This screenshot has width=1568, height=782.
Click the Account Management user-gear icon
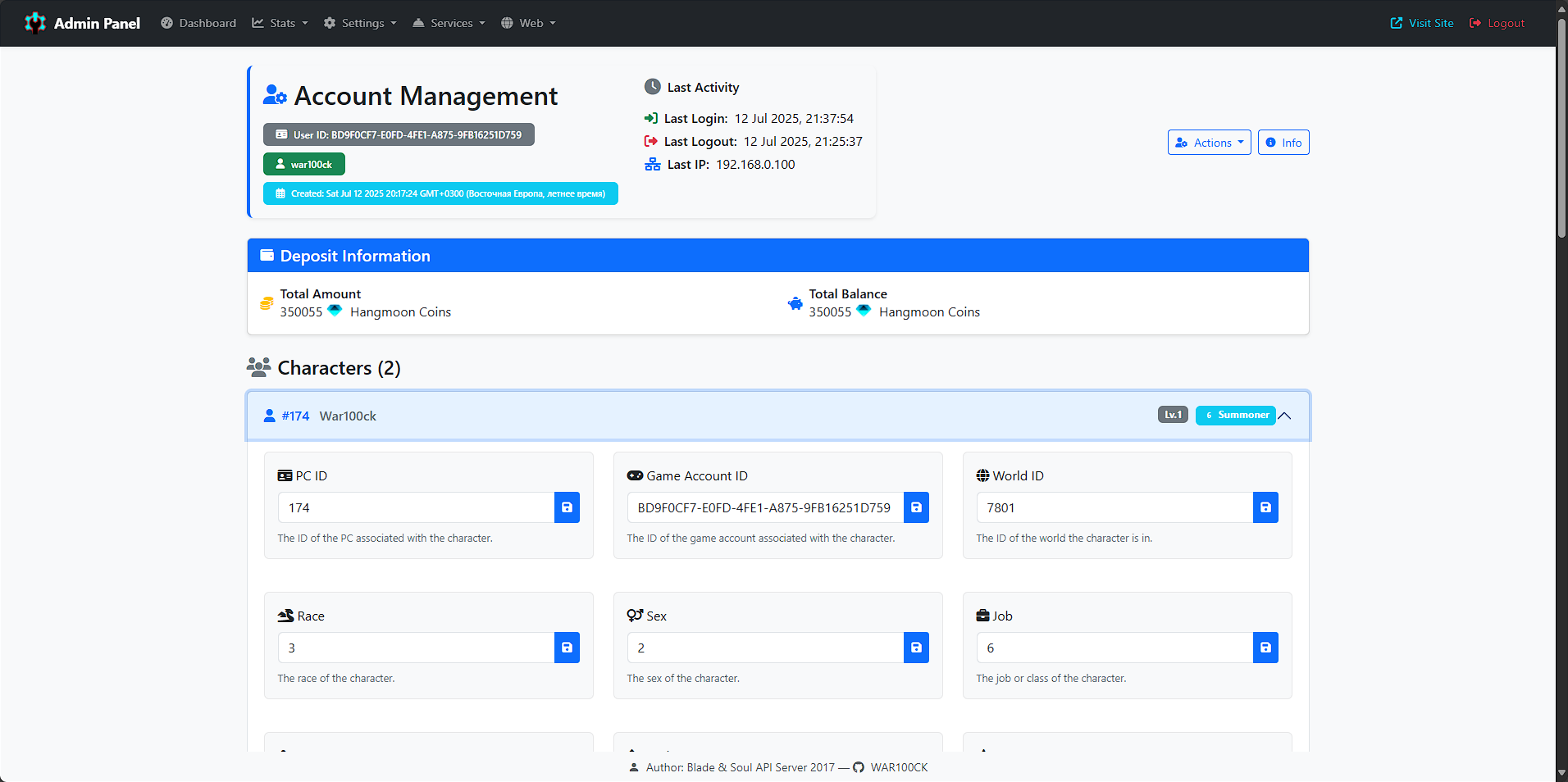coord(275,96)
